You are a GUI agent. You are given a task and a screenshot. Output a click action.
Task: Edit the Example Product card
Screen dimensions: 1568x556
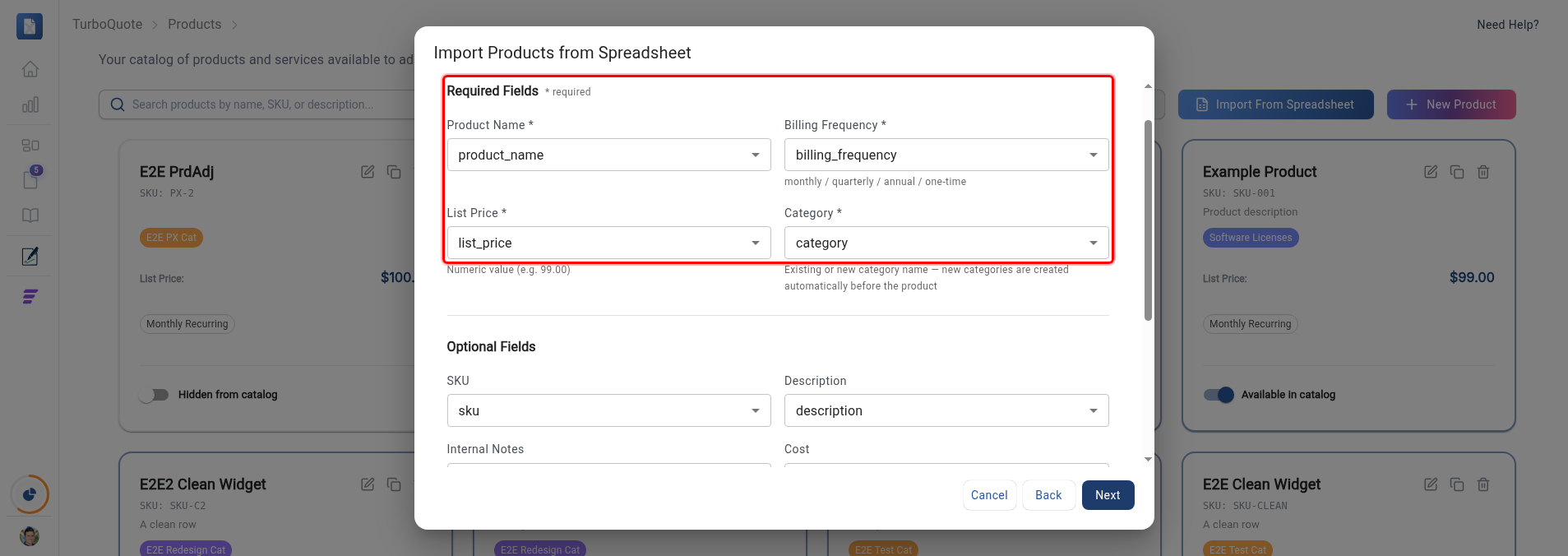coord(1431,172)
